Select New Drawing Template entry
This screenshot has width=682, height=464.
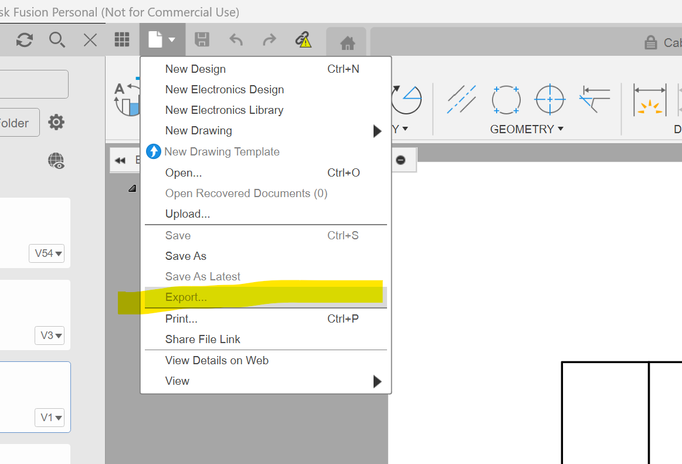[x=266, y=151]
